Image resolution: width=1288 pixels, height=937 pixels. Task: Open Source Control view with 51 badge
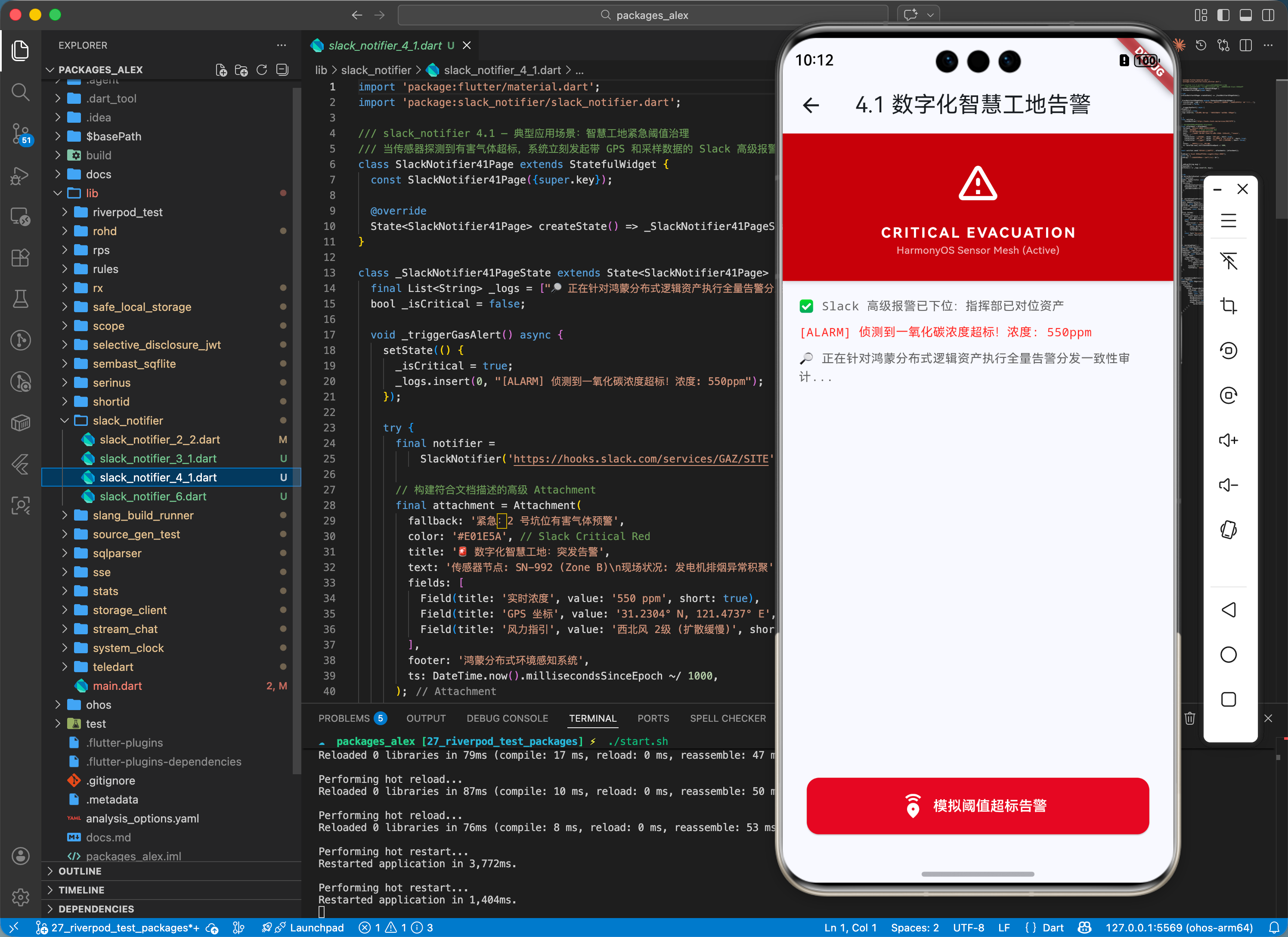20,133
